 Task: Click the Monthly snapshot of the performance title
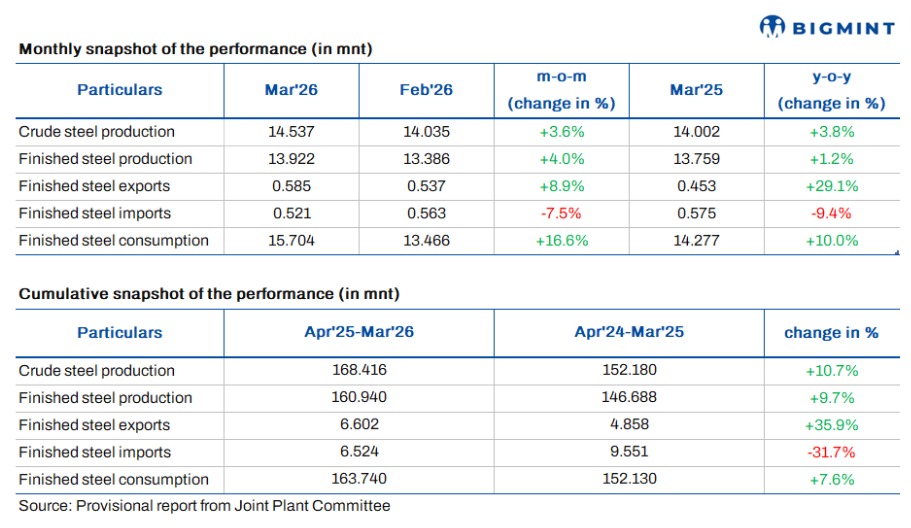click(196, 49)
